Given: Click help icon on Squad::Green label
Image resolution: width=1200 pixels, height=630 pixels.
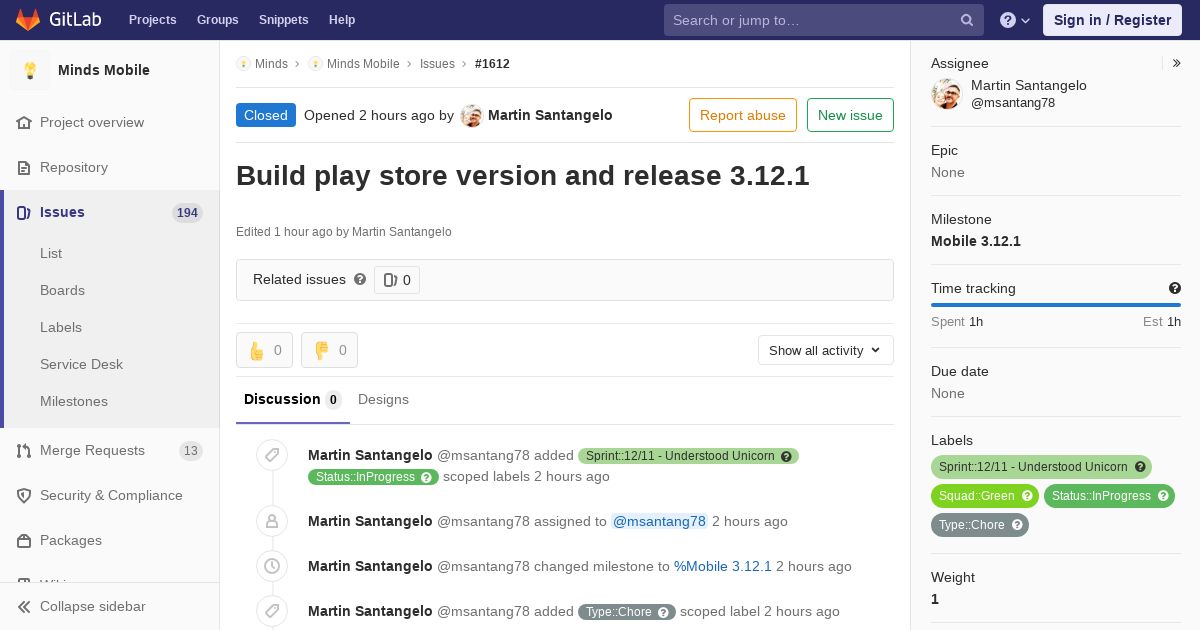Looking at the screenshot, I should pyautogui.click(x=1027, y=496).
